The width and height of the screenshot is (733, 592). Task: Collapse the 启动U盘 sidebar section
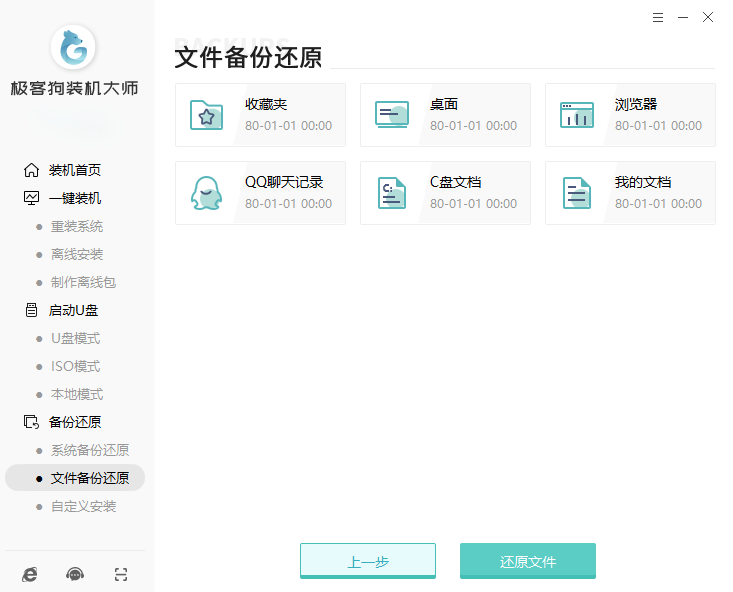(x=73, y=310)
